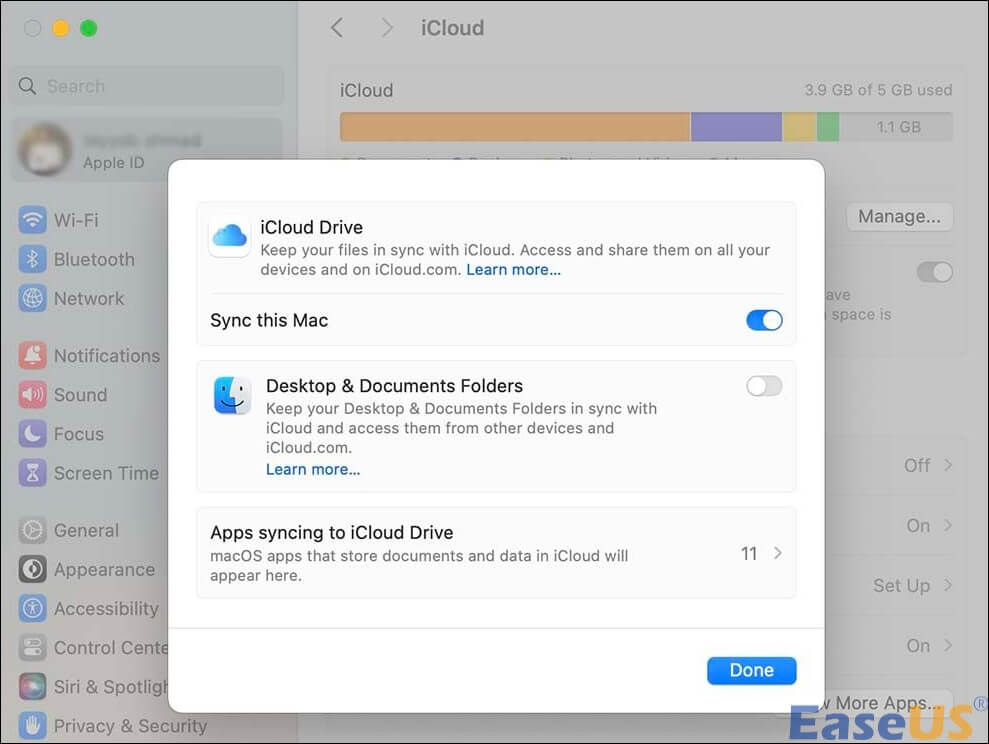Turn off Sync this Mac switch
Image resolution: width=989 pixels, height=744 pixels.
[x=764, y=320]
